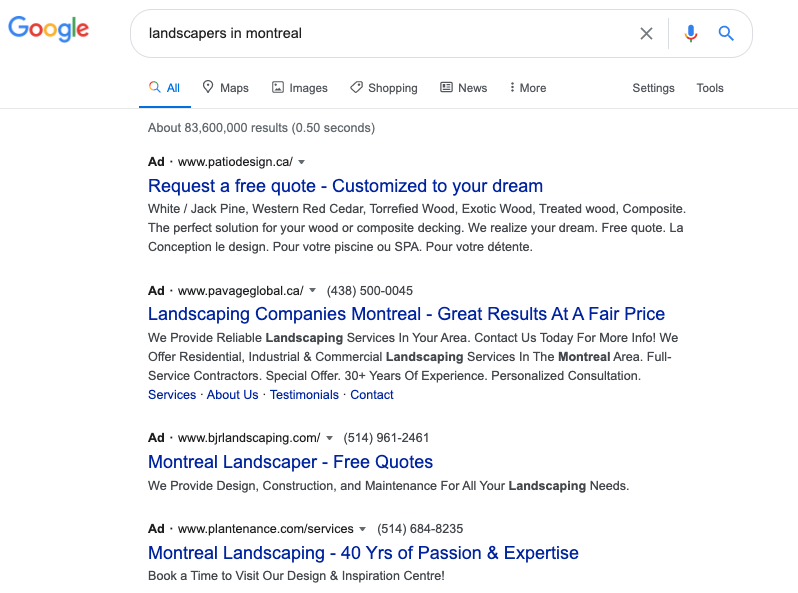Open Montreal Landscaper - Free Quotes link
Image resolution: width=798 pixels, height=593 pixels.
click(290, 462)
